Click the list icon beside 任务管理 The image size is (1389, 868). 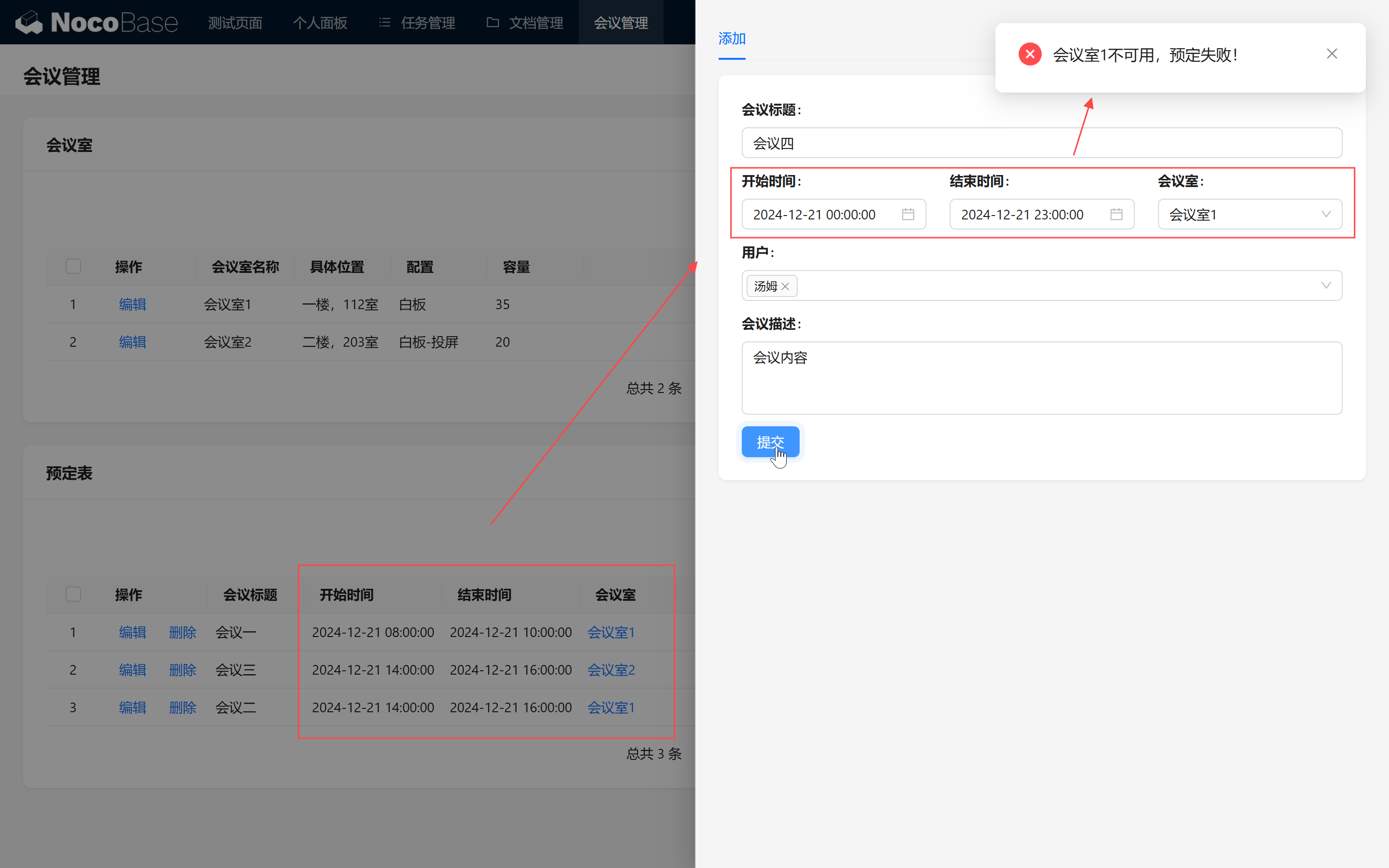(x=384, y=22)
